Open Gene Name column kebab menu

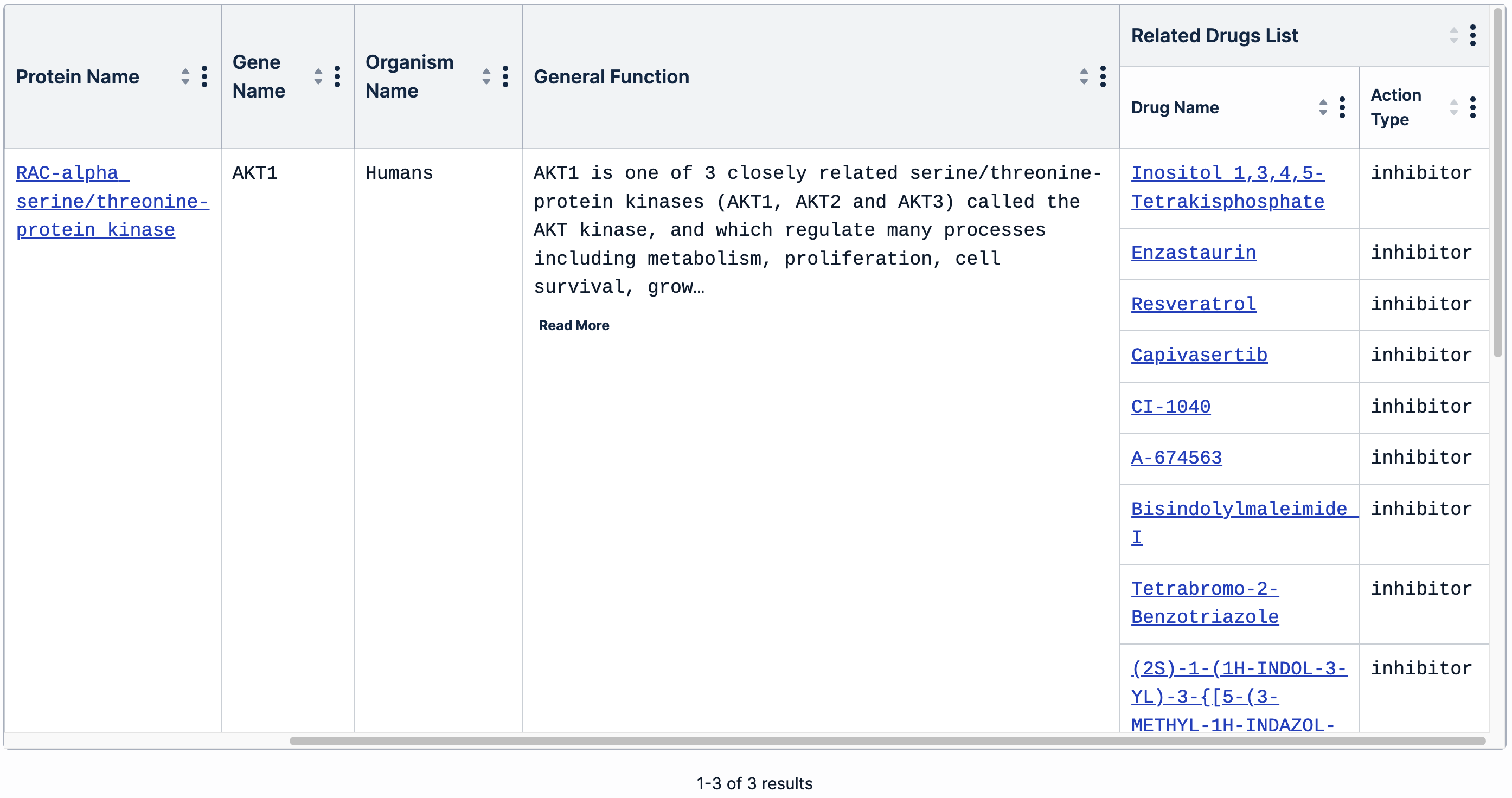tap(337, 77)
